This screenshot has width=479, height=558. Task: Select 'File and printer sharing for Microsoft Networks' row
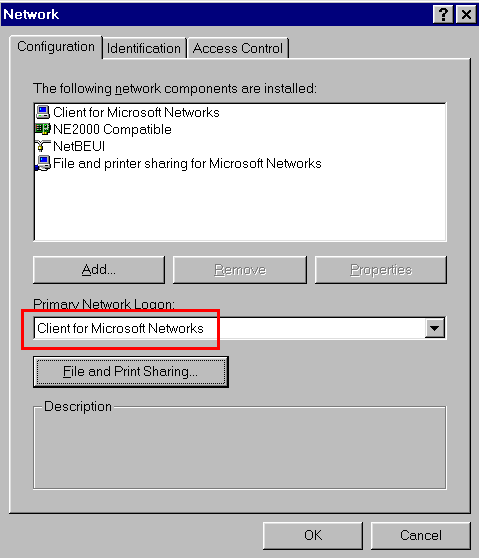[187, 163]
